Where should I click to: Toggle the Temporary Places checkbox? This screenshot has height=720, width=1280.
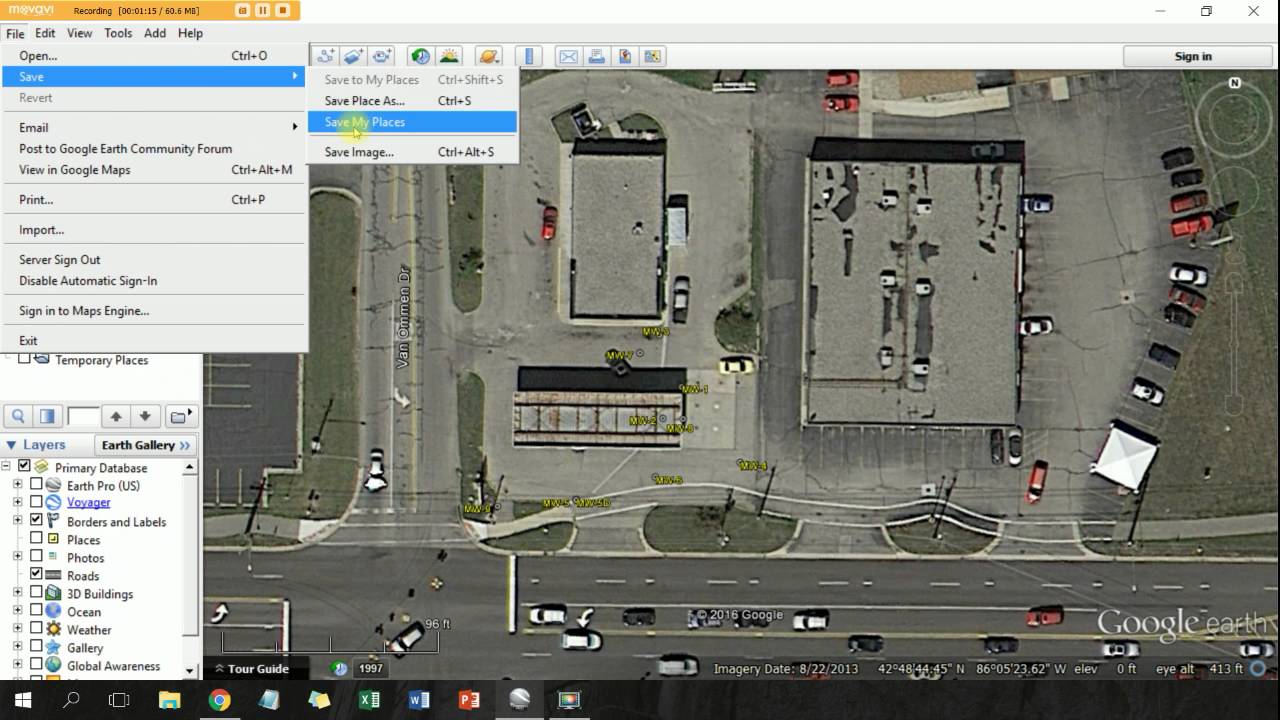coord(23,360)
